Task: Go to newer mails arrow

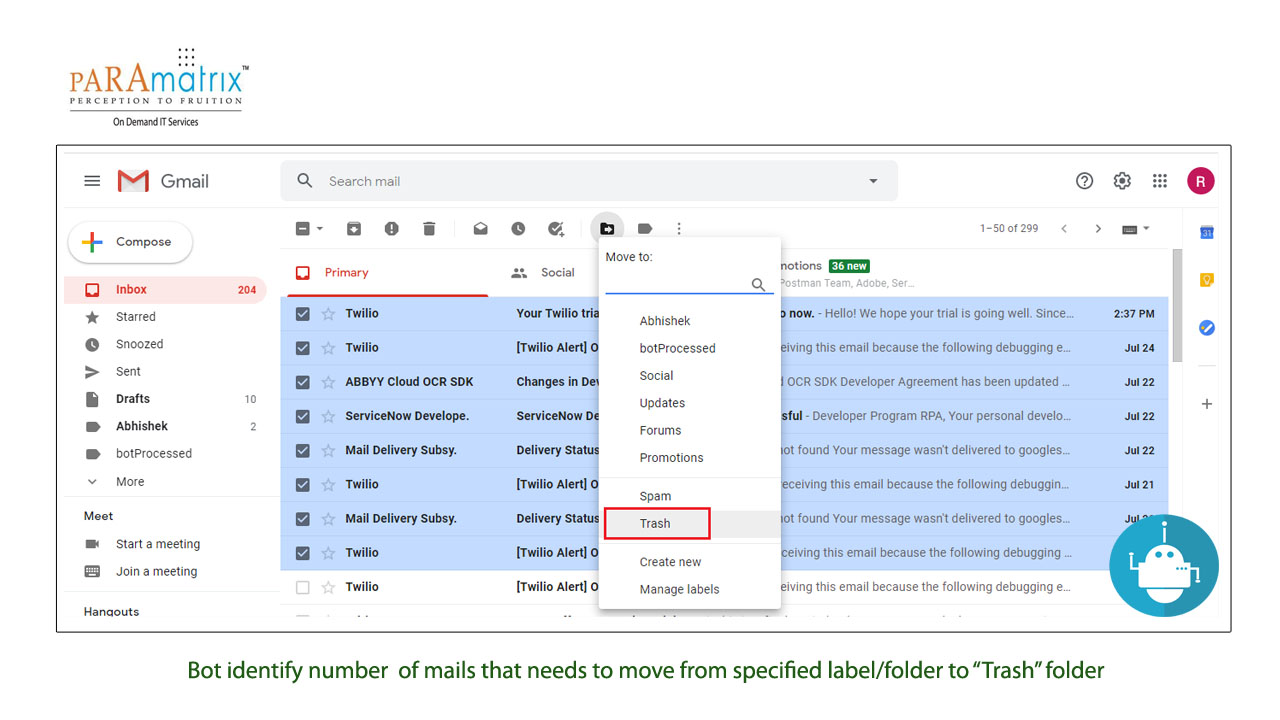Action: click(1064, 229)
